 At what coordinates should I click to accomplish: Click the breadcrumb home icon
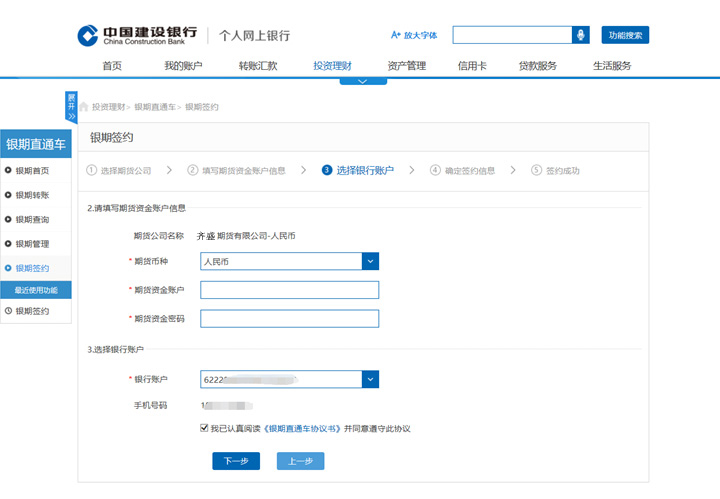(84, 107)
